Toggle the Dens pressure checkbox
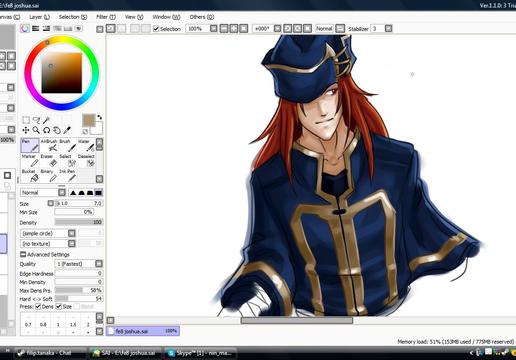The height and width of the screenshot is (360, 516). coord(38,306)
